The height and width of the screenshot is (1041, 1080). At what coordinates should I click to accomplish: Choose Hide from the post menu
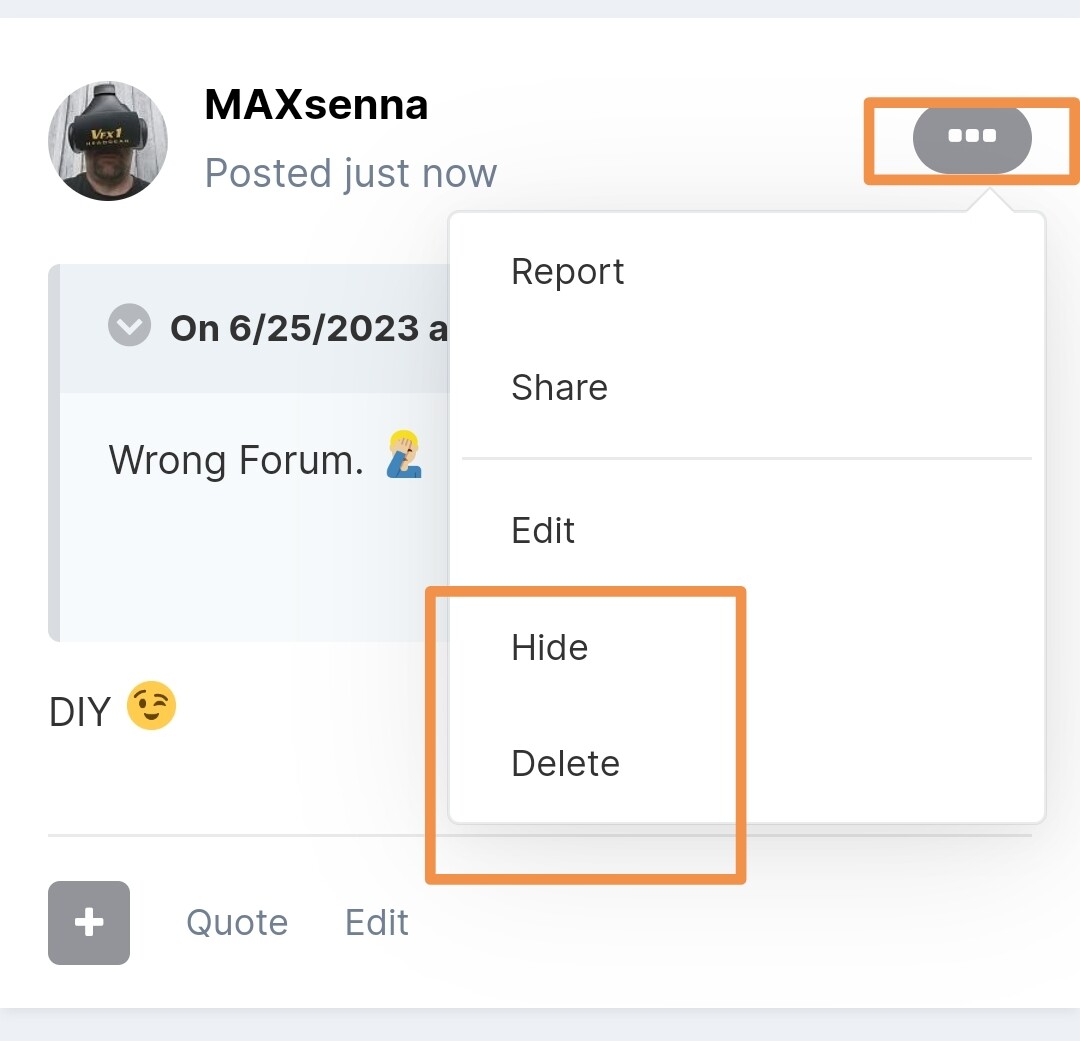[x=550, y=647]
